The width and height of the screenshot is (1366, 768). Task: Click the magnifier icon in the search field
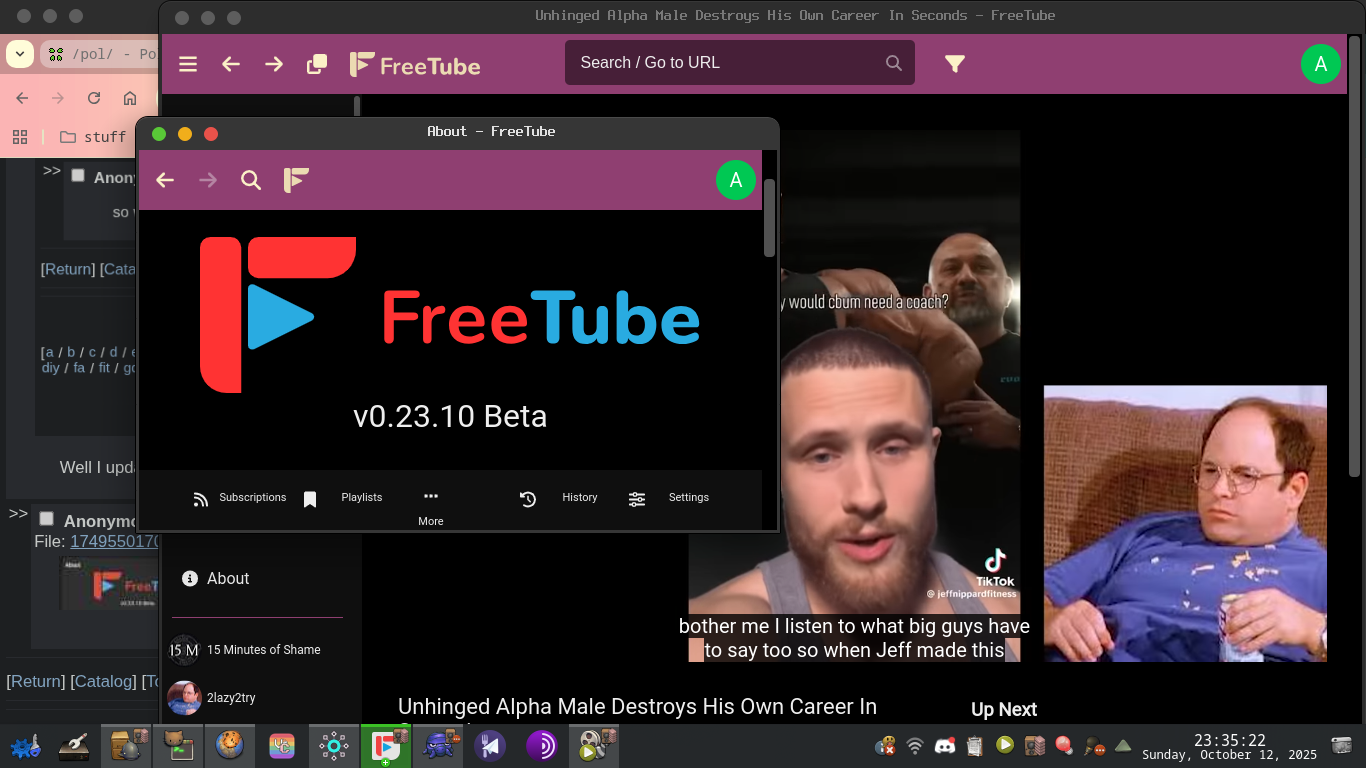tap(894, 63)
